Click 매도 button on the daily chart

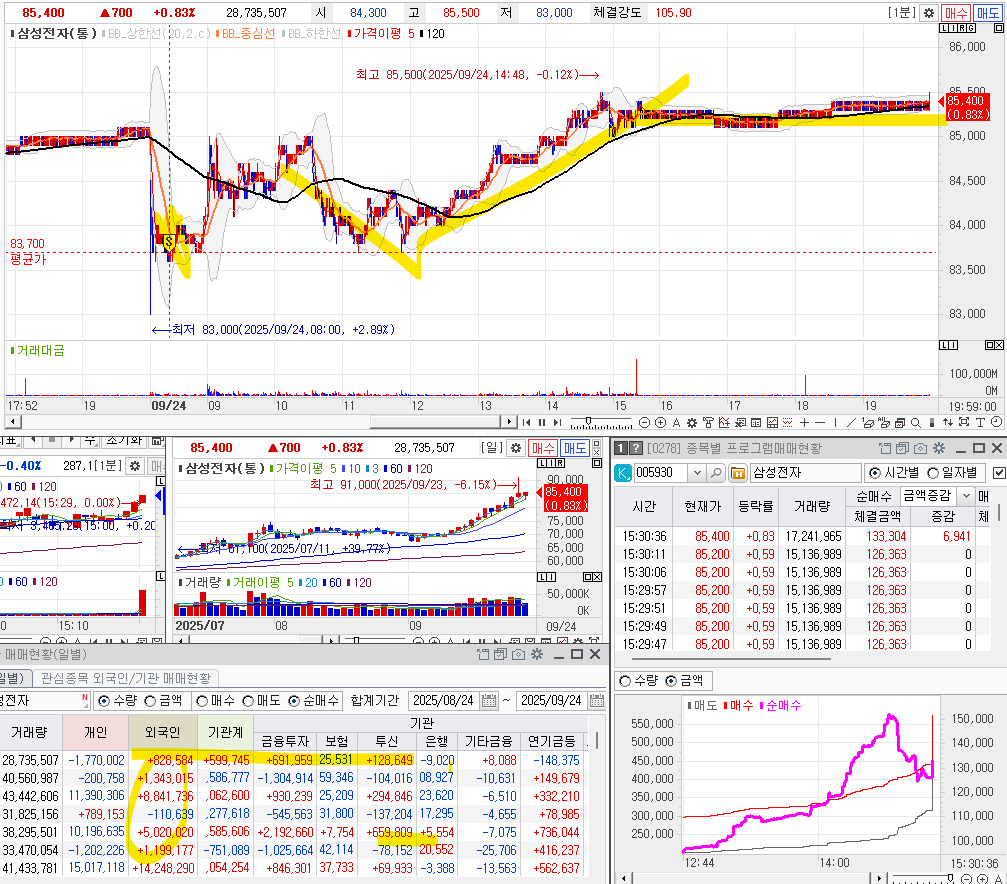[x=575, y=448]
